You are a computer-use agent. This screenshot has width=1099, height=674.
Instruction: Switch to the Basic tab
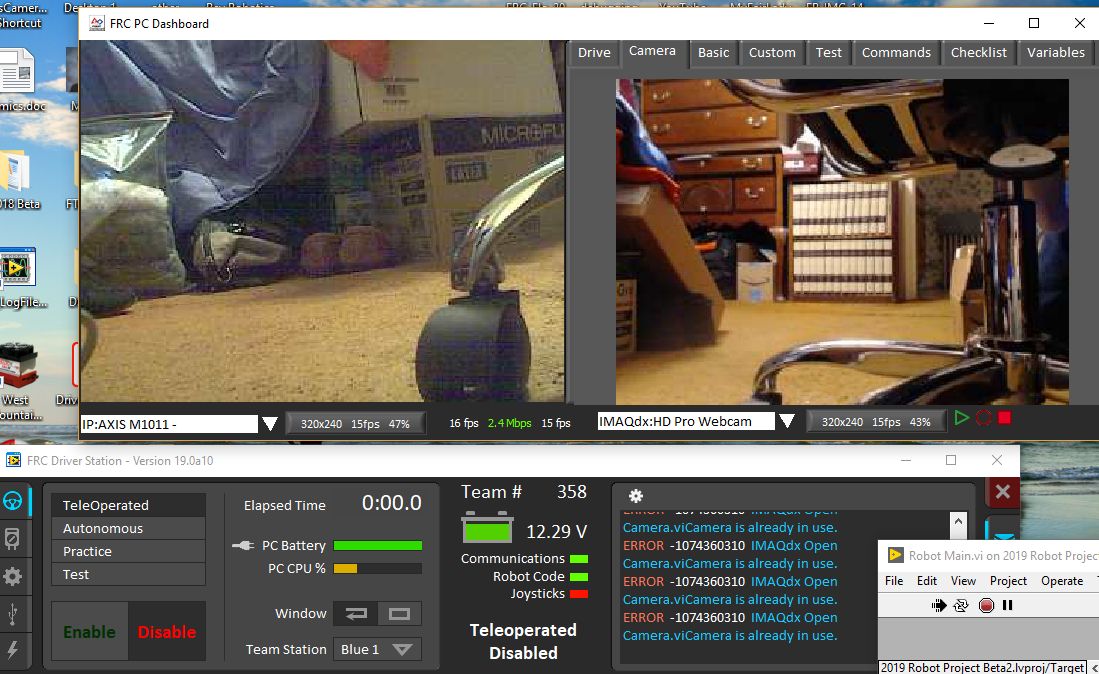pos(714,53)
